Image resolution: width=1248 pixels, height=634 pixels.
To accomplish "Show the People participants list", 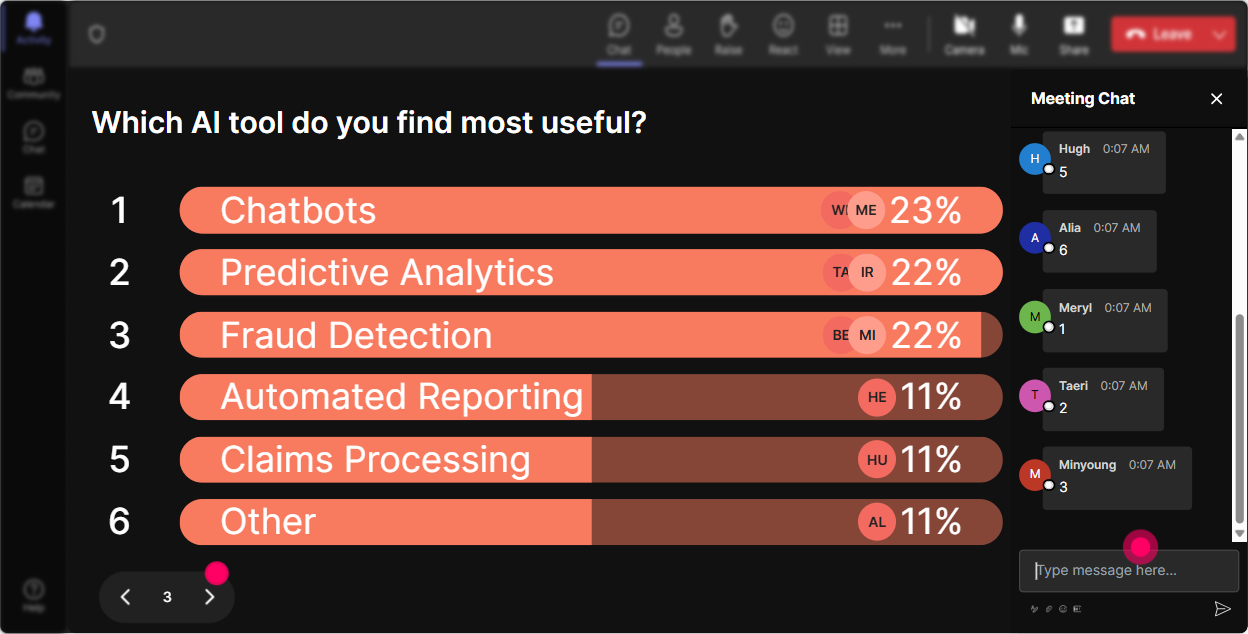I will click(x=674, y=34).
